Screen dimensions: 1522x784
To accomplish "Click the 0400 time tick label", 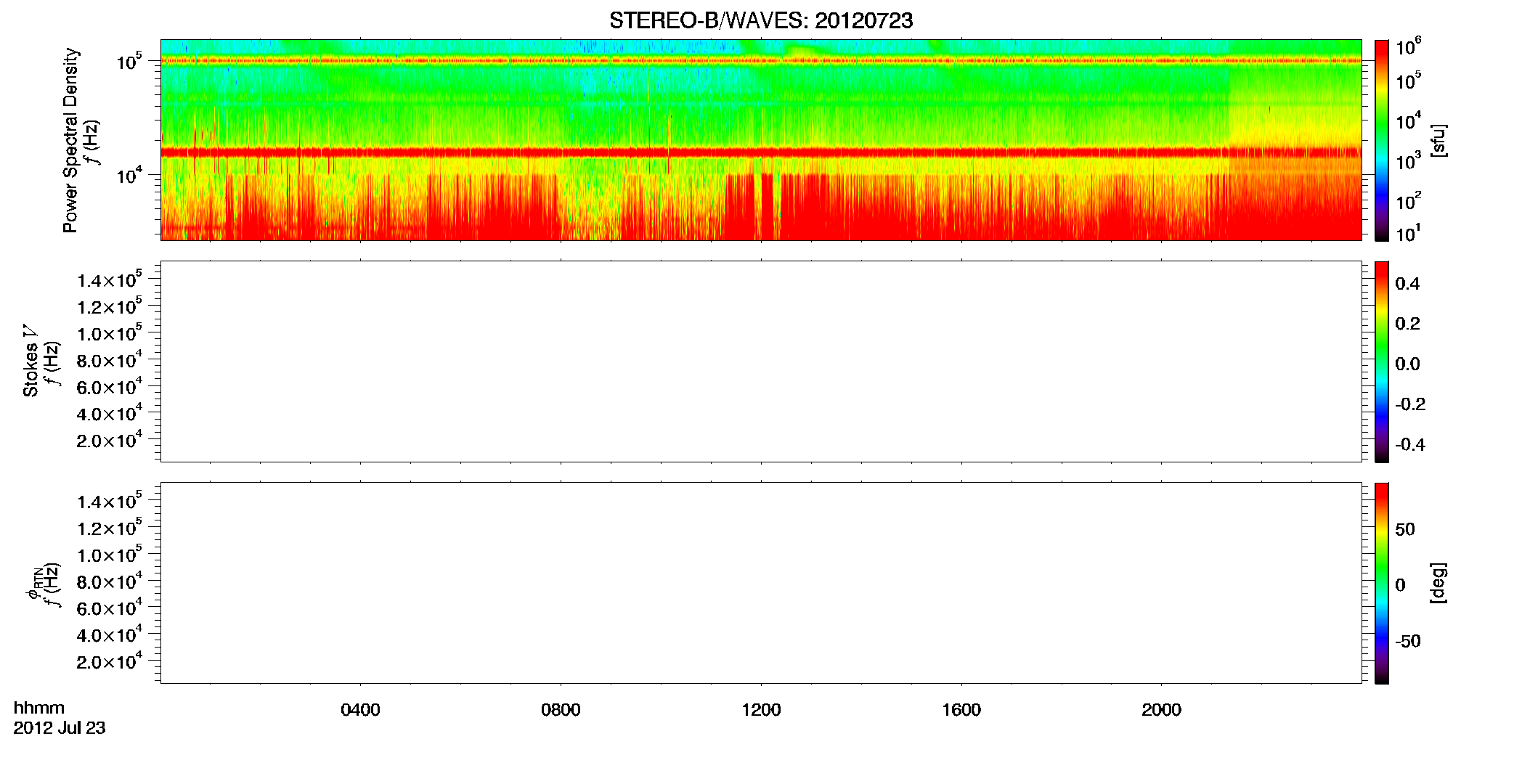I will 360,710.
